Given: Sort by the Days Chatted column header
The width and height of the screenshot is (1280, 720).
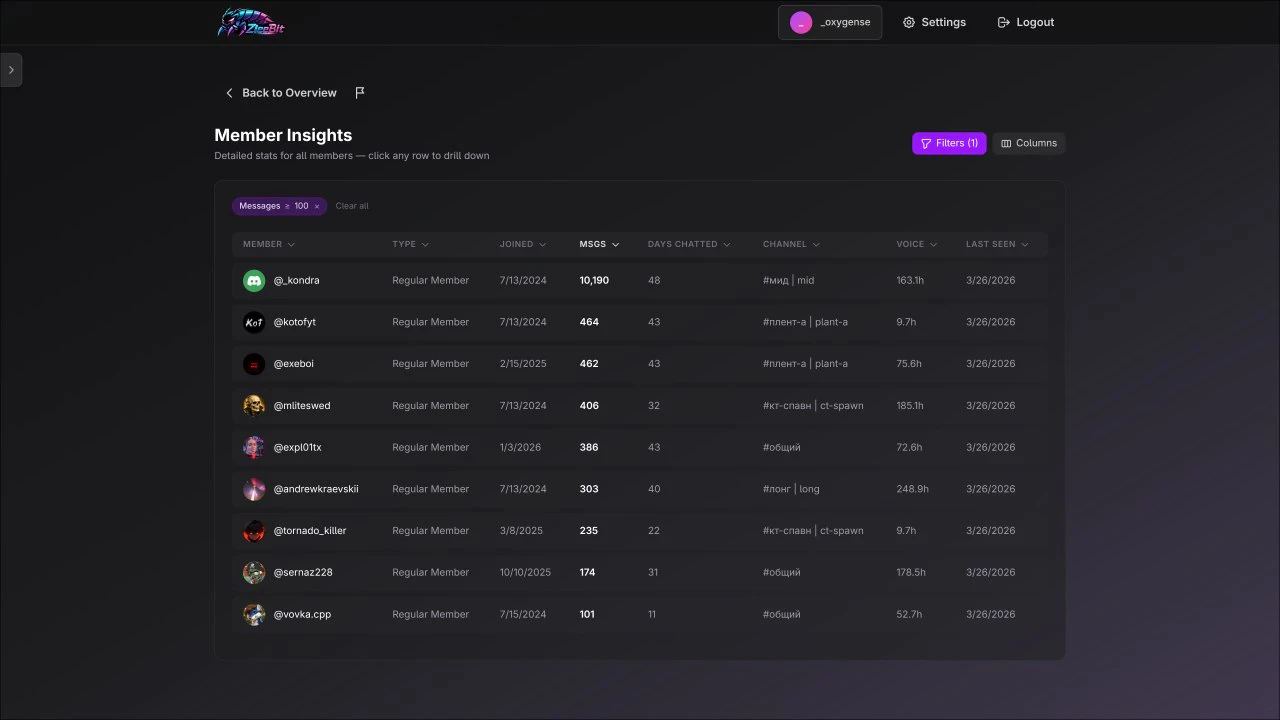Looking at the screenshot, I should pyautogui.click(x=689, y=244).
